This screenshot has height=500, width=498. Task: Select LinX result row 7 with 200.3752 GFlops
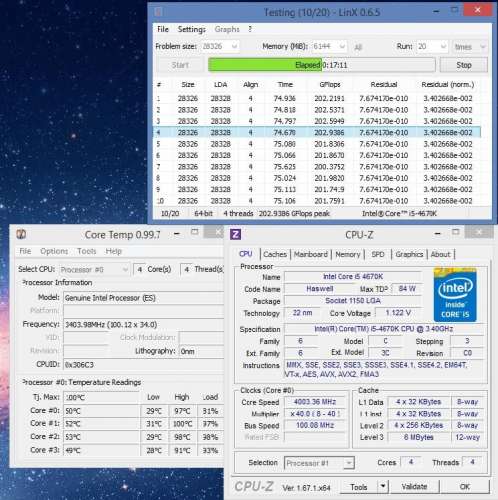(x=317, y=167)
